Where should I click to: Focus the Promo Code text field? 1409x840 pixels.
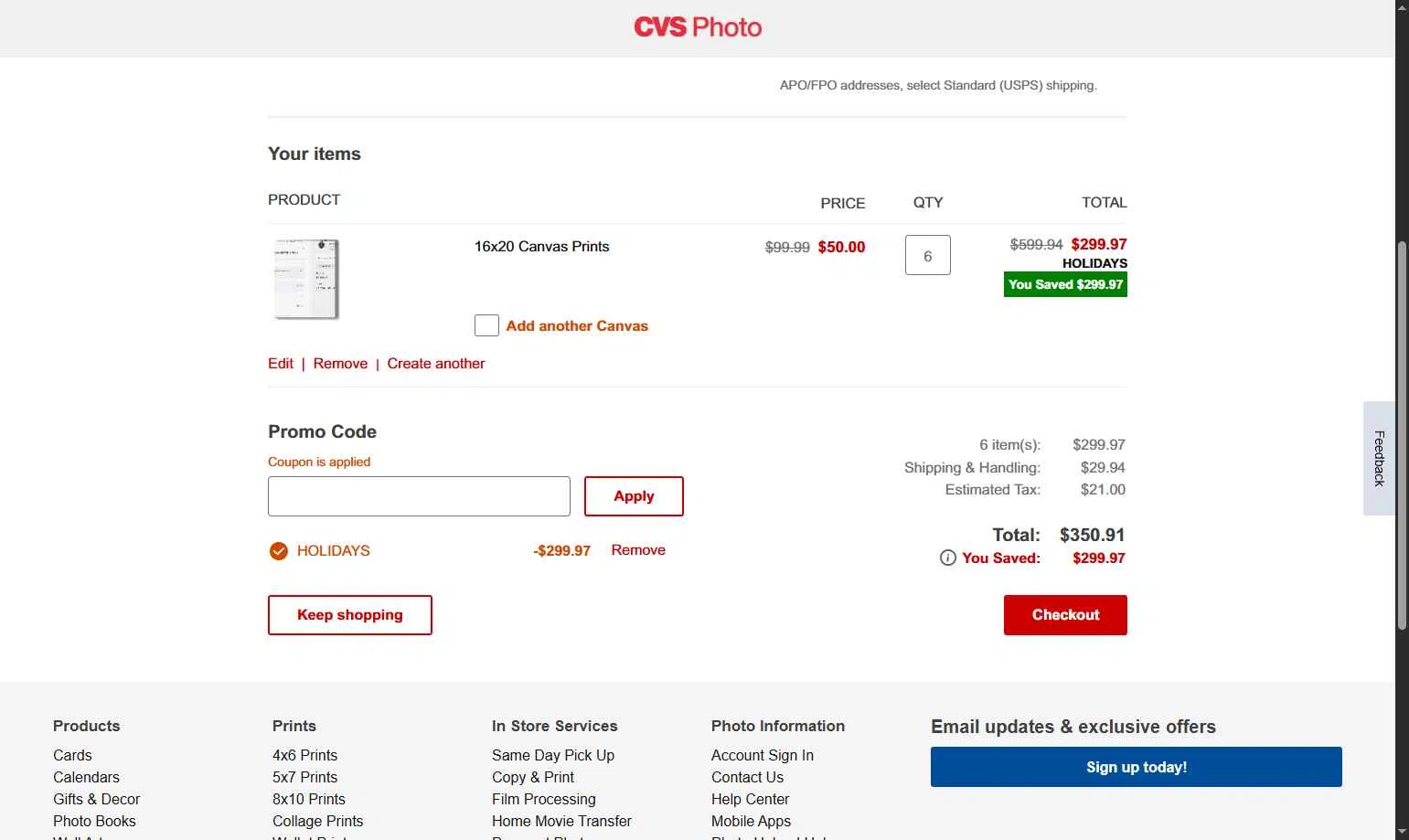coord(419,496)
